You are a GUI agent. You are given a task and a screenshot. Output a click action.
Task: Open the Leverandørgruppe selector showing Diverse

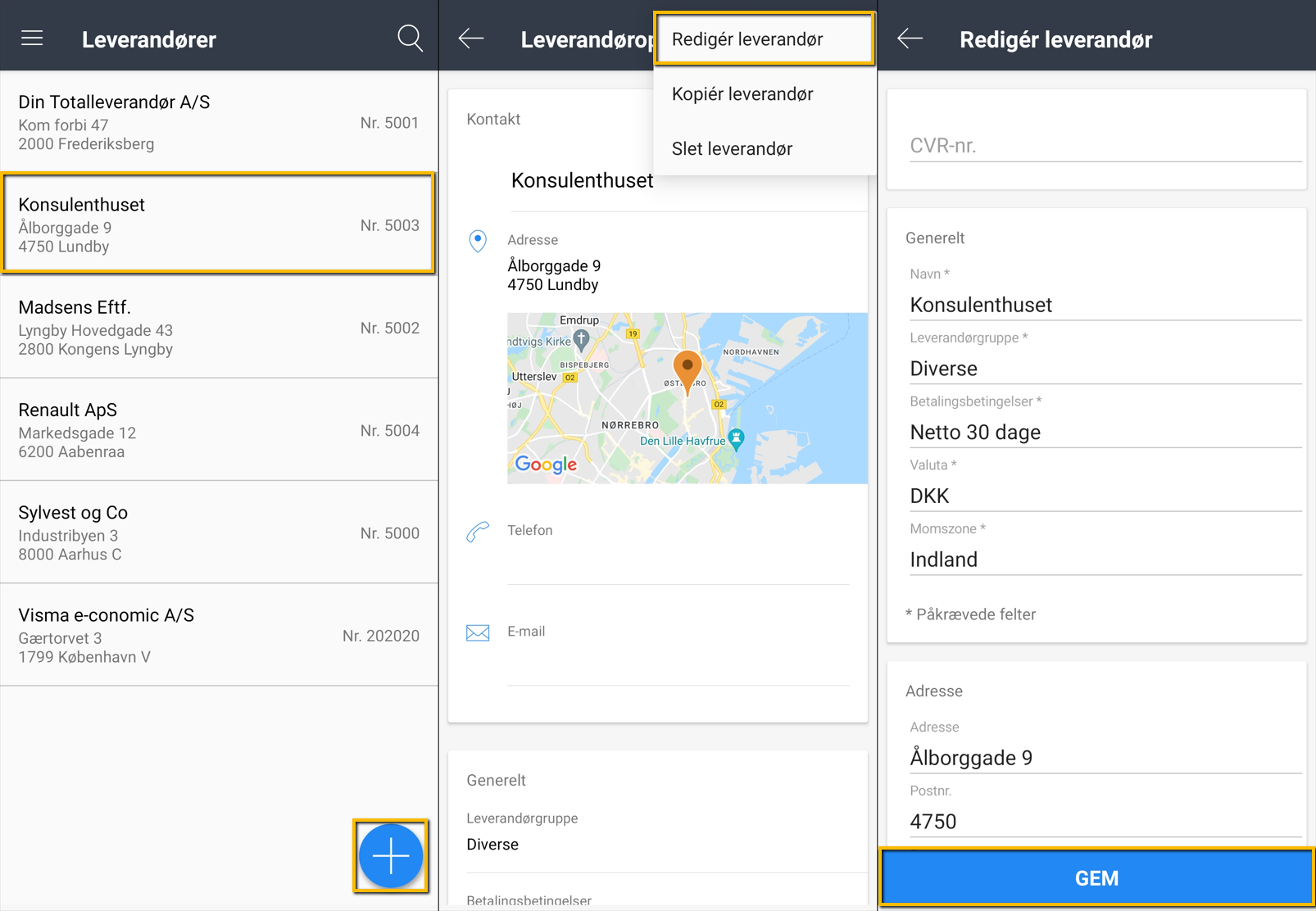[x=1105, y=369]
